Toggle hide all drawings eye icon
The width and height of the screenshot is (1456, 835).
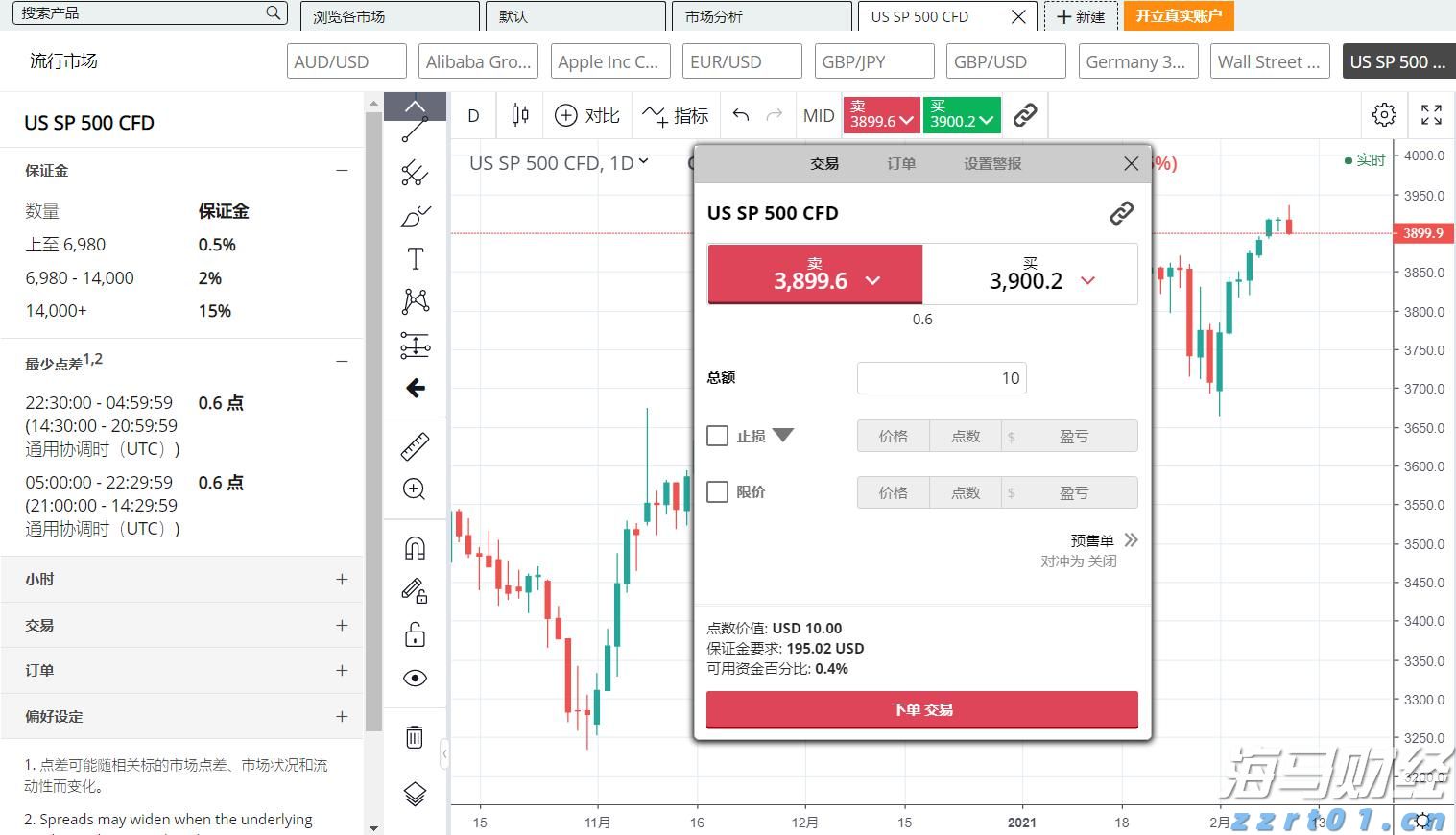point(415,678)
